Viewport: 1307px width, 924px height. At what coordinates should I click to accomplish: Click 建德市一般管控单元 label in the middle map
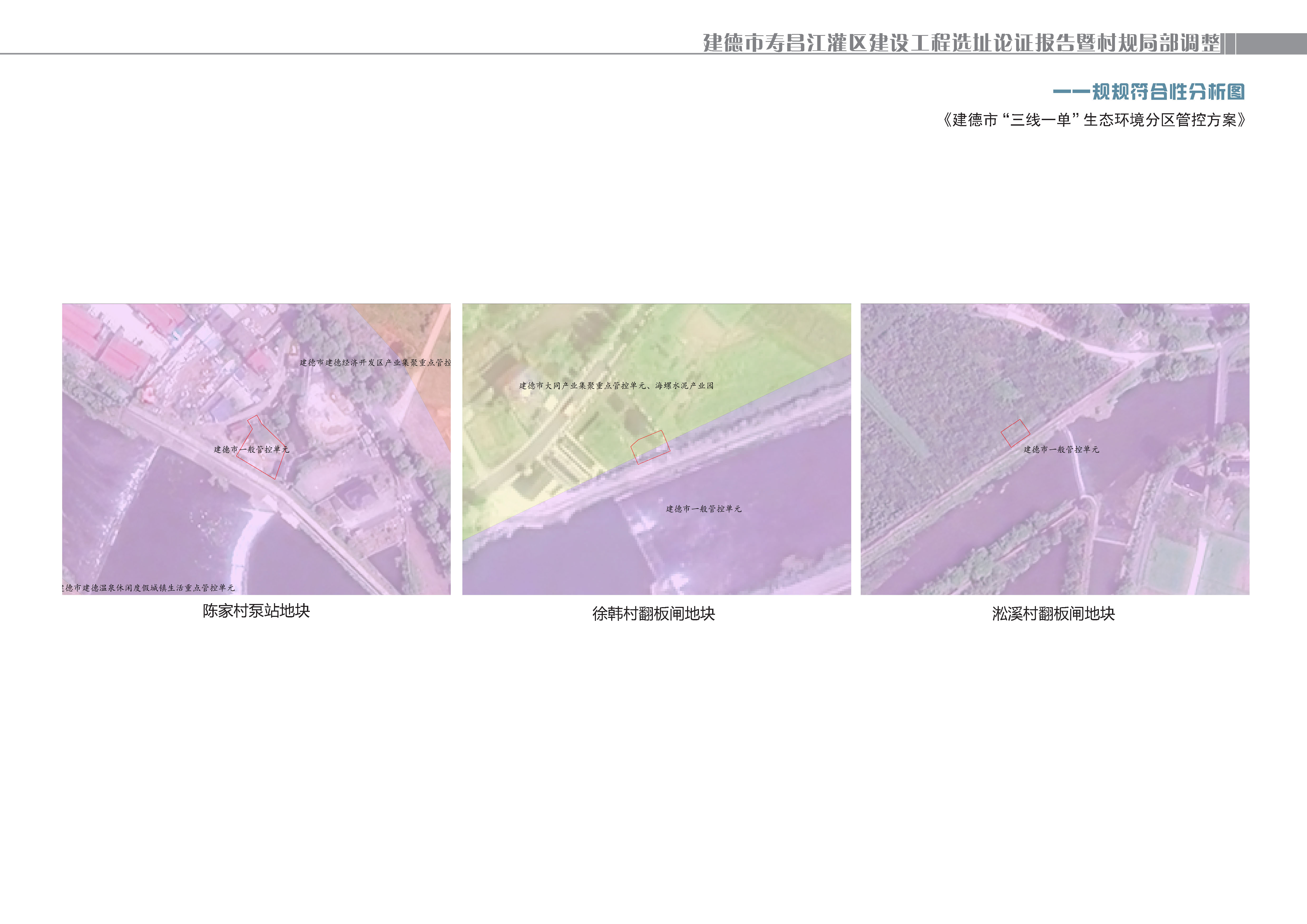click(704, 509)
